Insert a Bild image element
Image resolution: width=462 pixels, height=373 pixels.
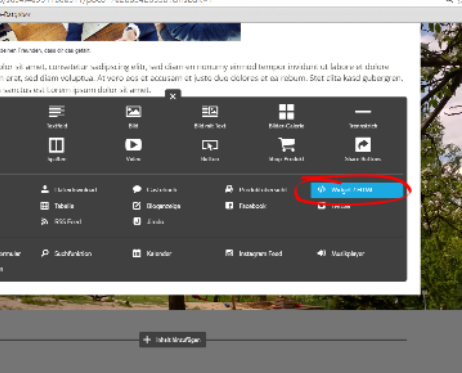(x=133, y=116)
